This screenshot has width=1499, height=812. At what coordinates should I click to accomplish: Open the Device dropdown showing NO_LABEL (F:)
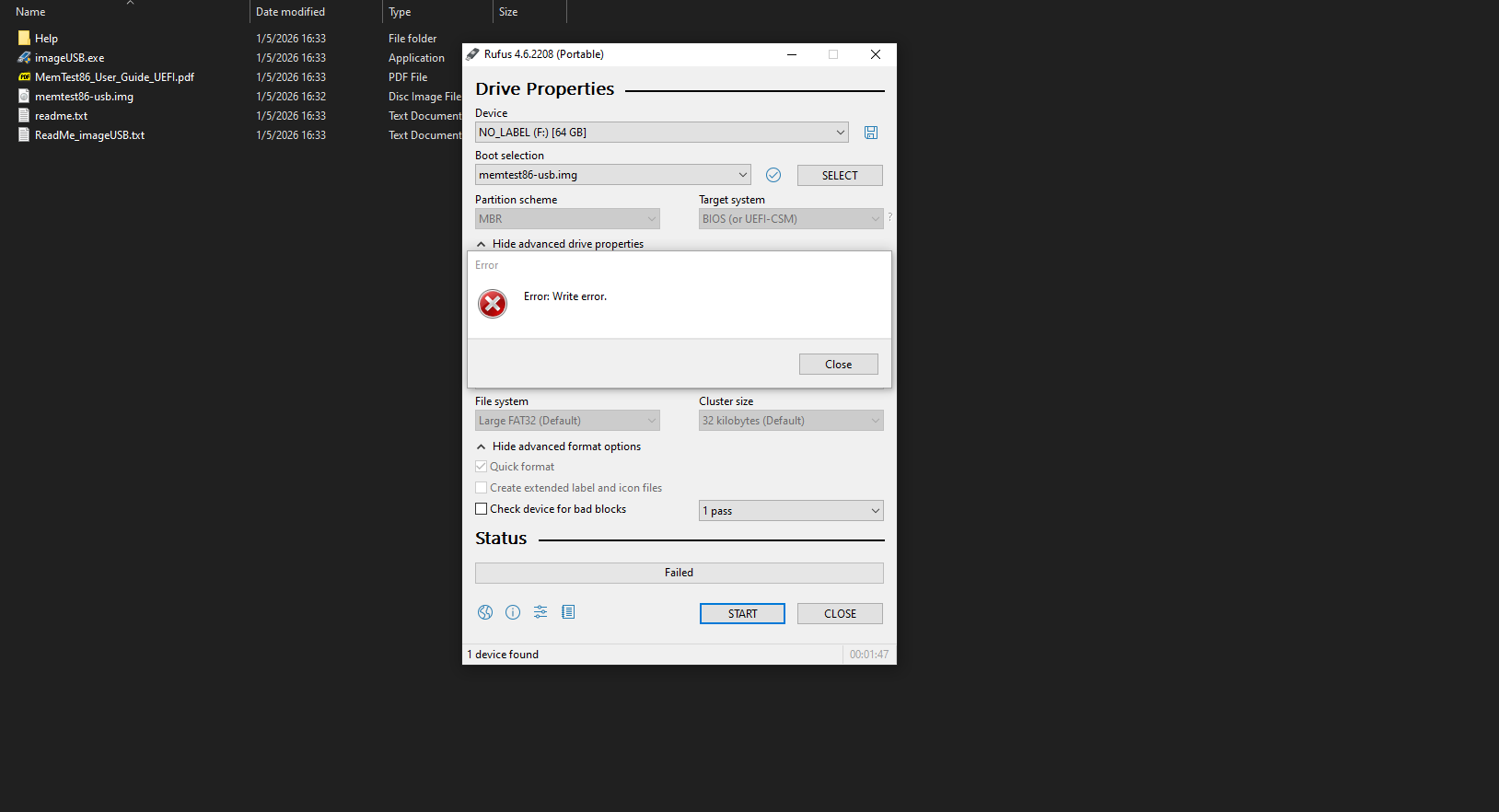[x=661, y=133]
